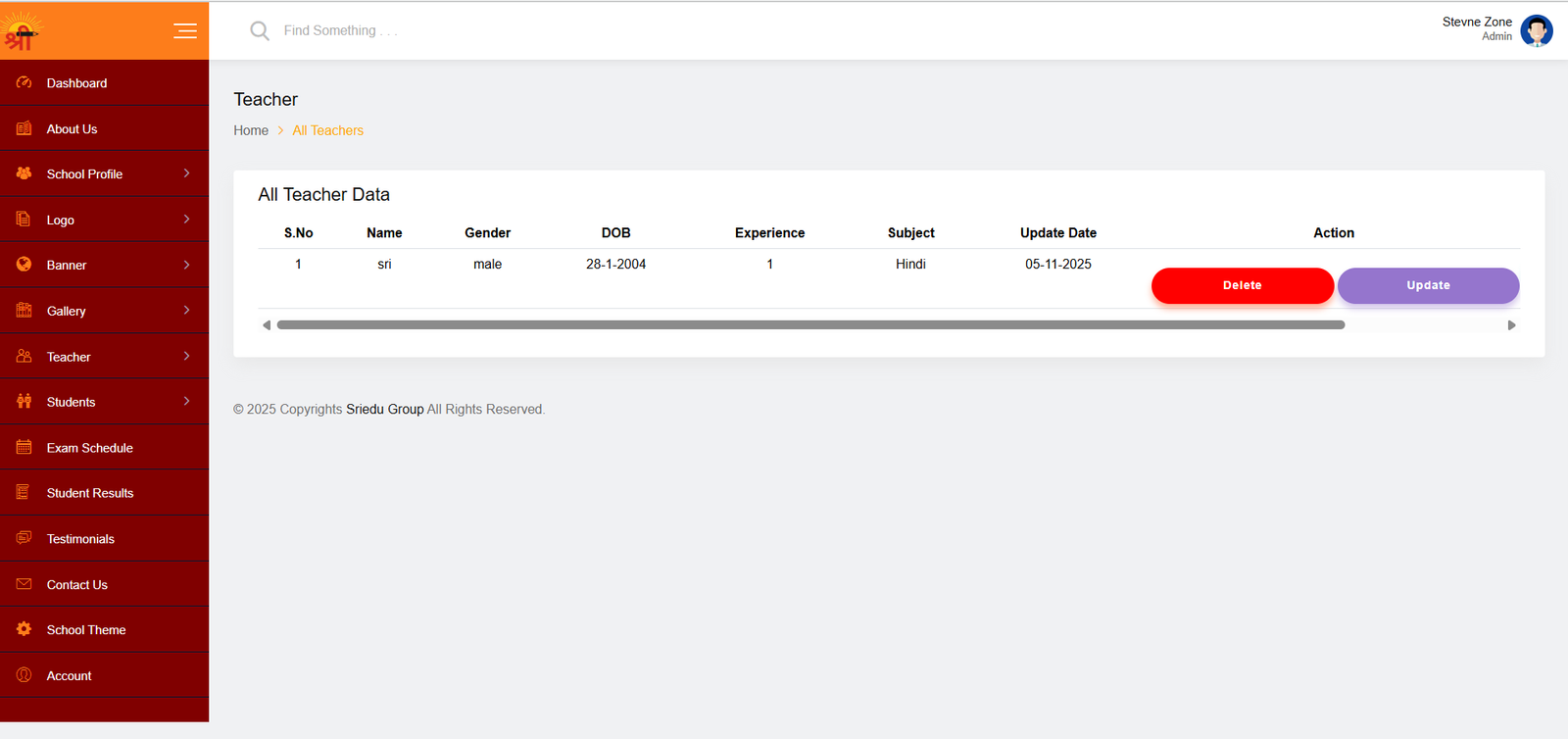Click the All Teachers breadcrumb link
The height and width of the screenshot is (739, 1568).
[x=327, y=130]
